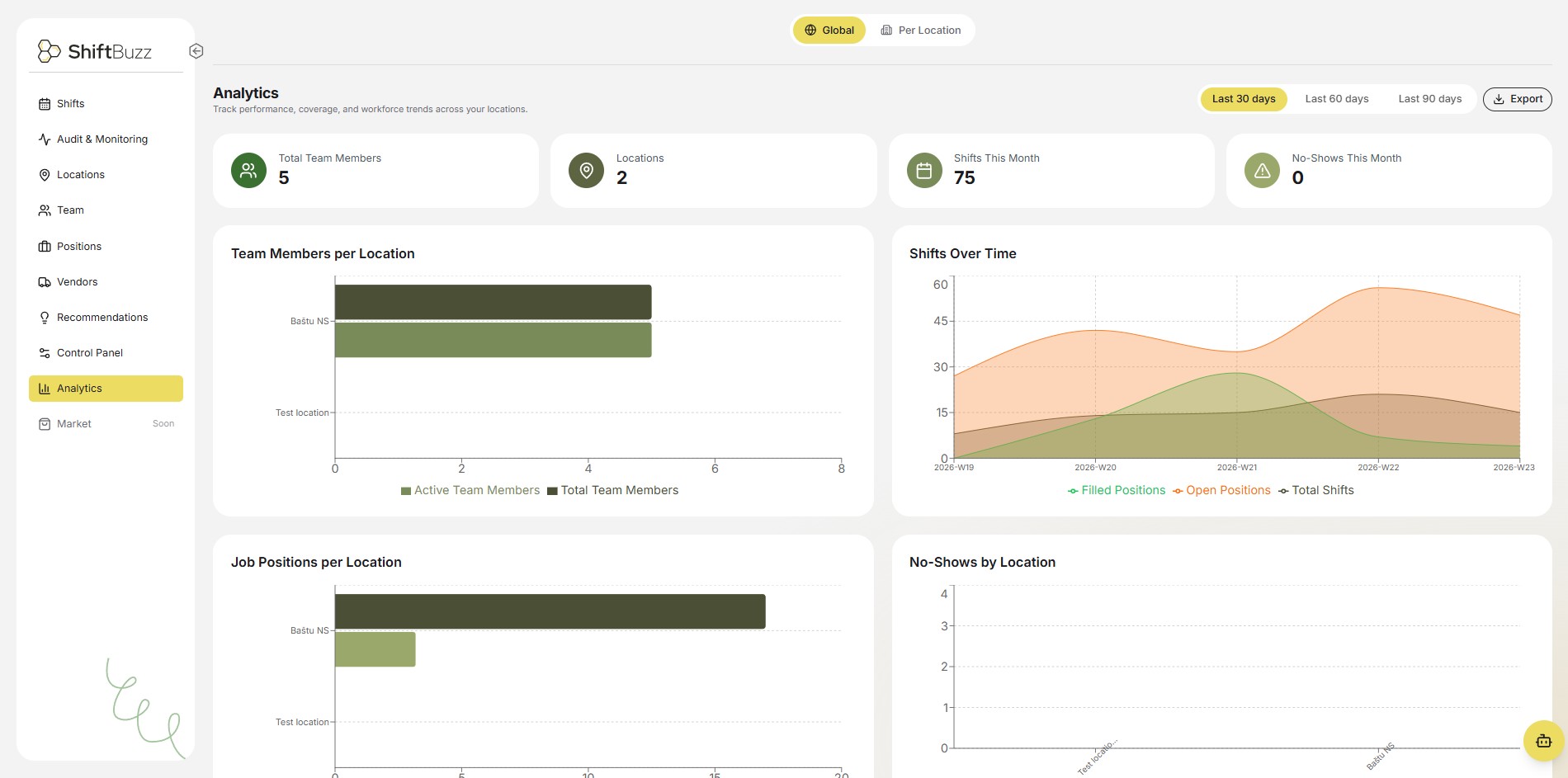Open Vendors from sidebar
The image size is (1568, 778).
pos(106,282)
